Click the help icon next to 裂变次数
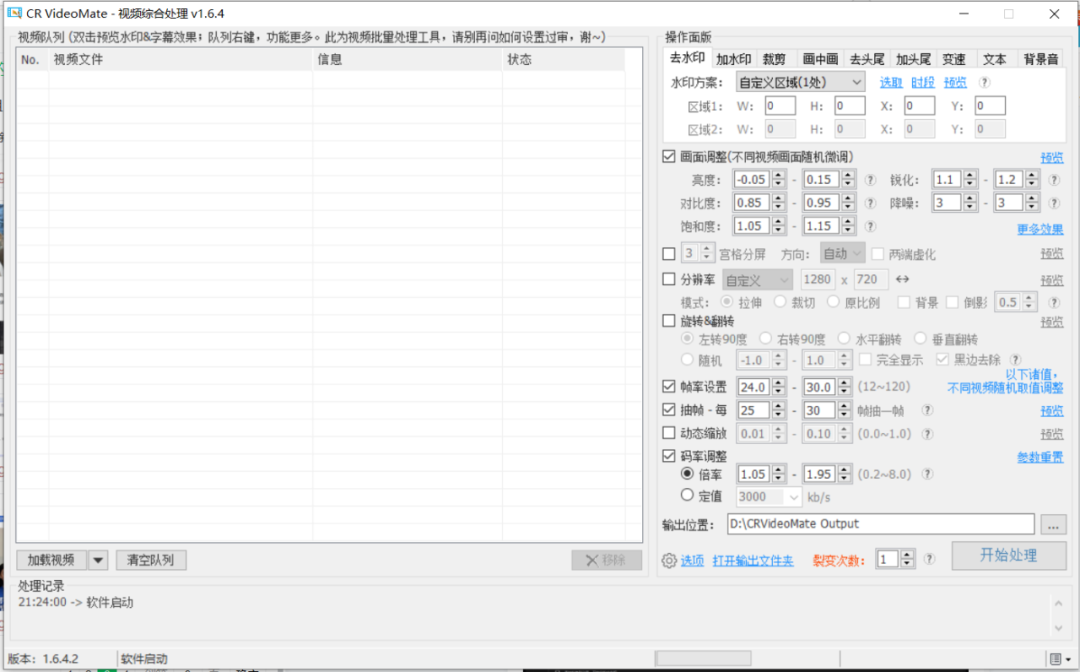The width and height of the screenshot is (1080, 672). (x=930, y=559)
